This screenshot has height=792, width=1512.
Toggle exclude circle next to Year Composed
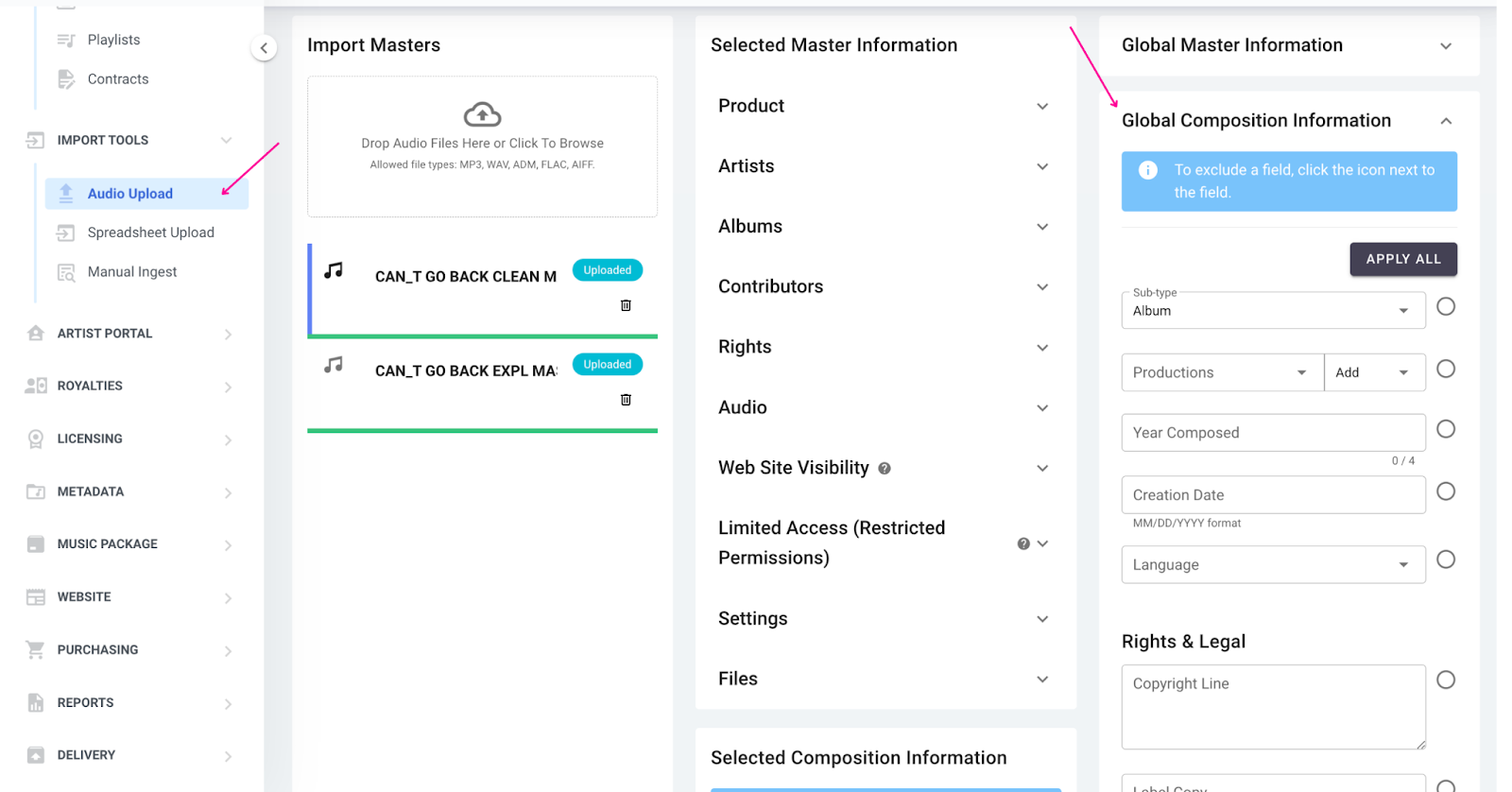[1445, 429]
